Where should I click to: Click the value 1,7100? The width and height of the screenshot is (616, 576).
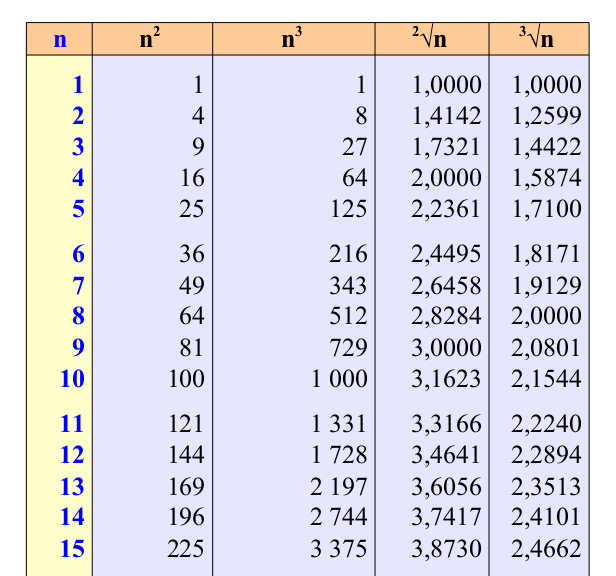(547, 209)
